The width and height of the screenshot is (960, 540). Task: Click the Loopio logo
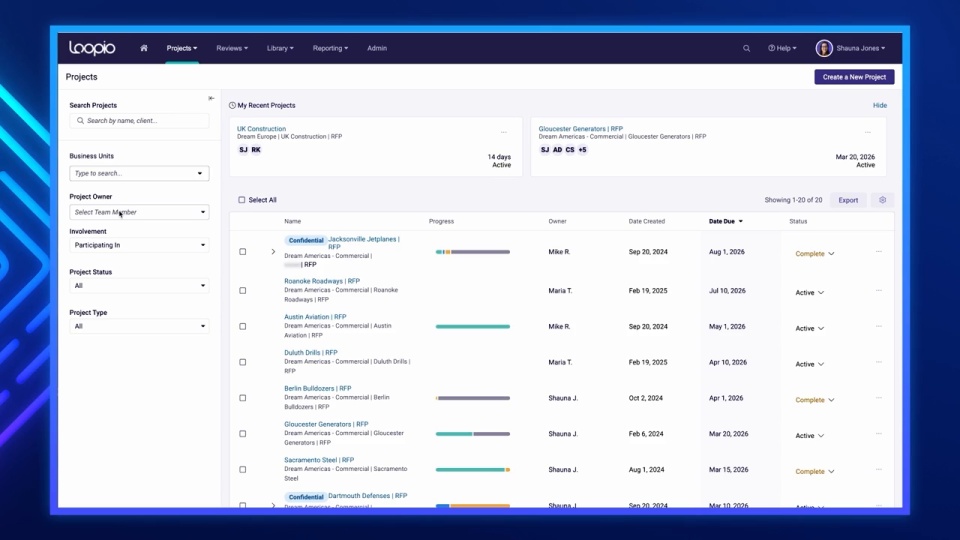click(92, 48)
